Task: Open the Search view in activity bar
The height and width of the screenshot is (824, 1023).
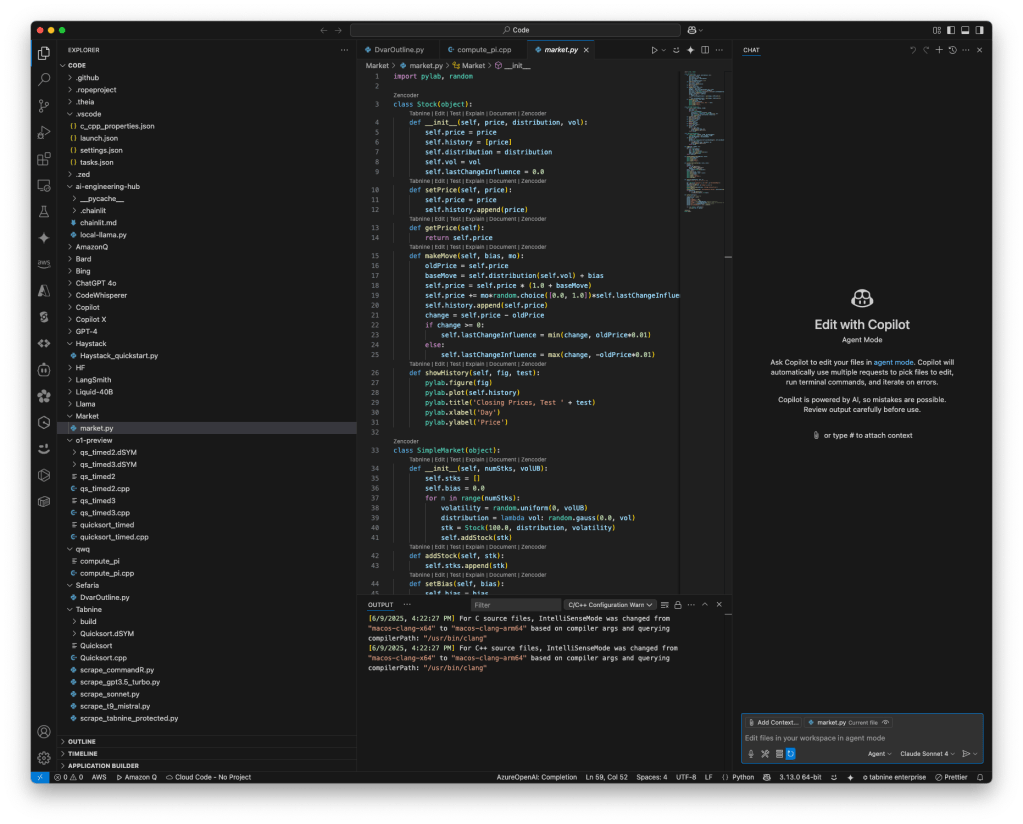Action: [42, 79]
